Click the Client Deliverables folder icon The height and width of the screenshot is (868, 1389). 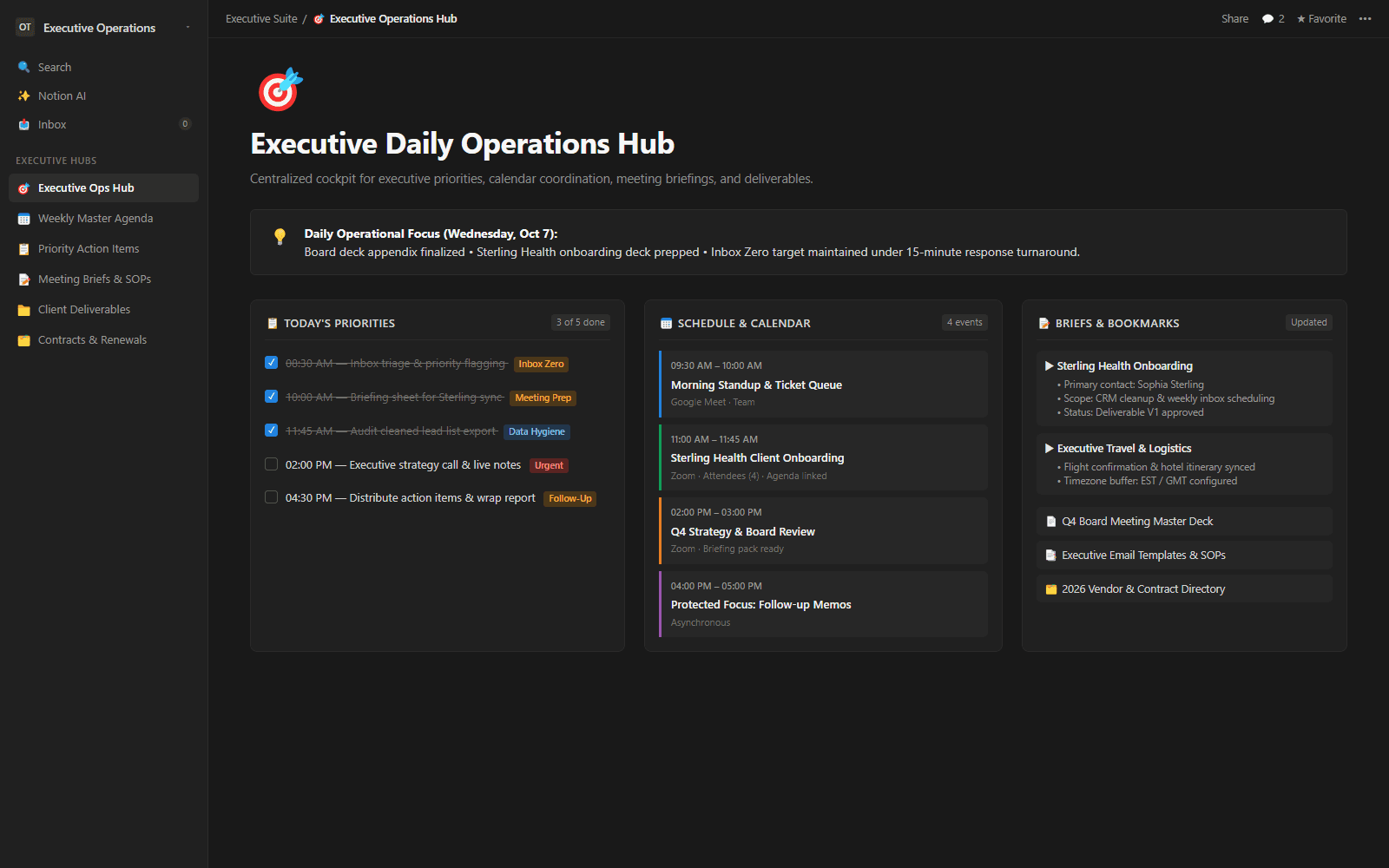[x=24, y=310]
